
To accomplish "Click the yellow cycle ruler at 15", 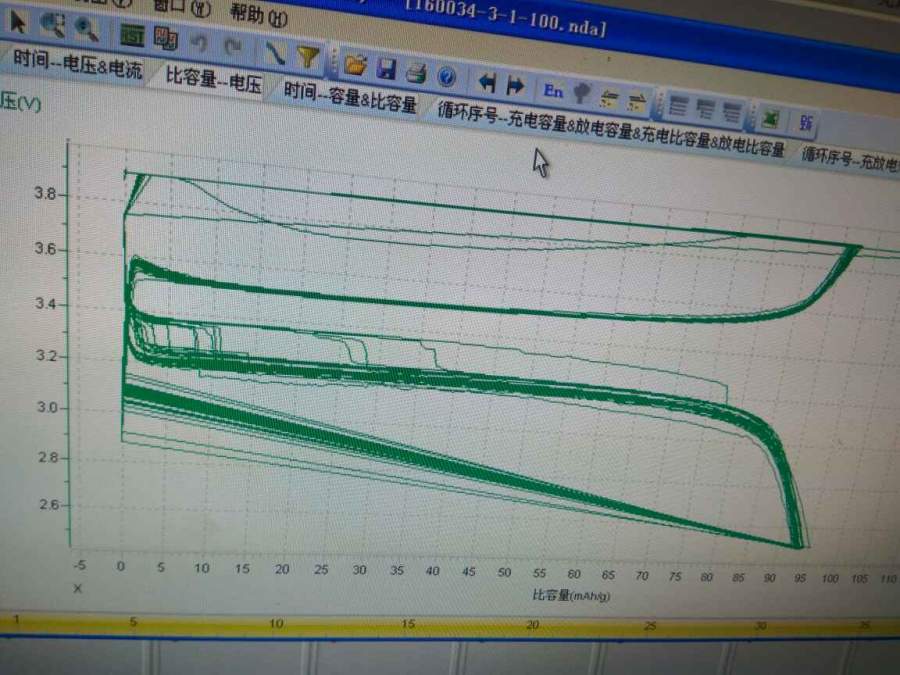I will coord(408,623).
